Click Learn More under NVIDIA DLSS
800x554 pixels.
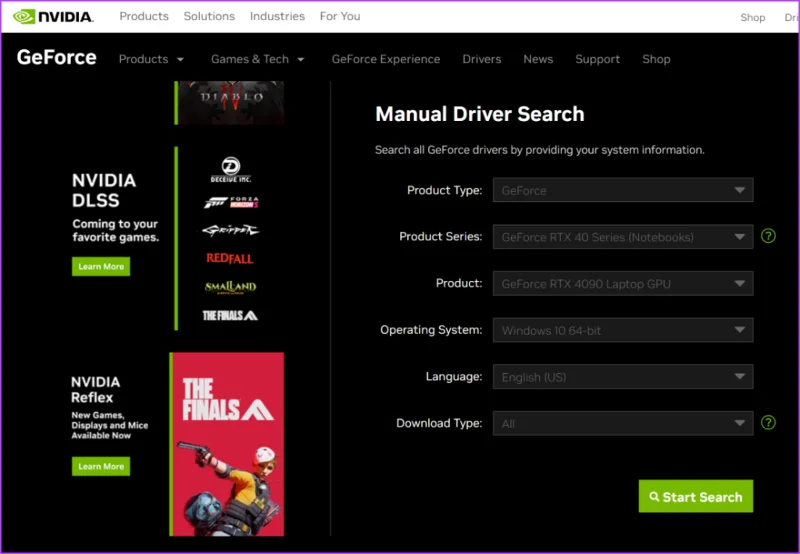101,266
